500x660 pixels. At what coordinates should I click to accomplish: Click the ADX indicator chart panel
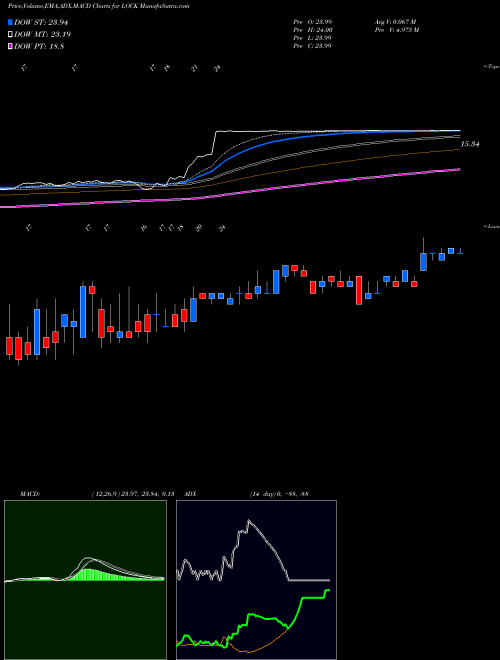pos(256,580)
